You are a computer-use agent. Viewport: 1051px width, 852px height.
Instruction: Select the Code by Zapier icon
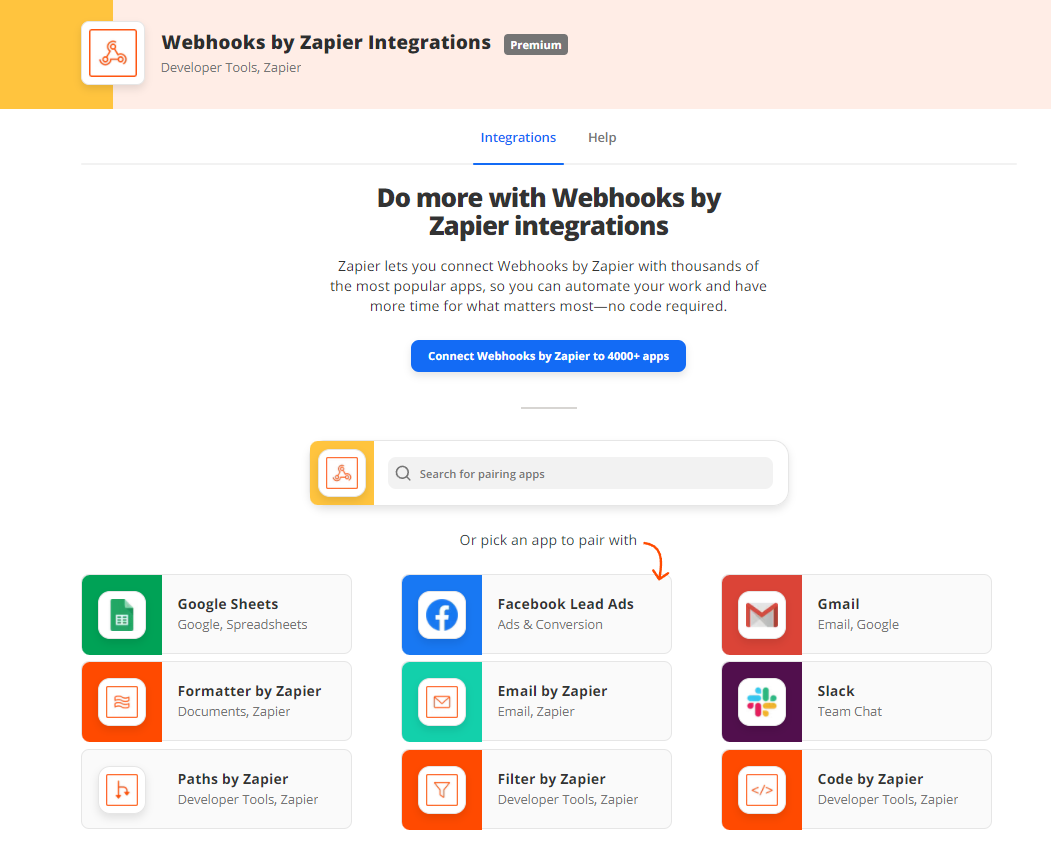(x=762, y=789)
